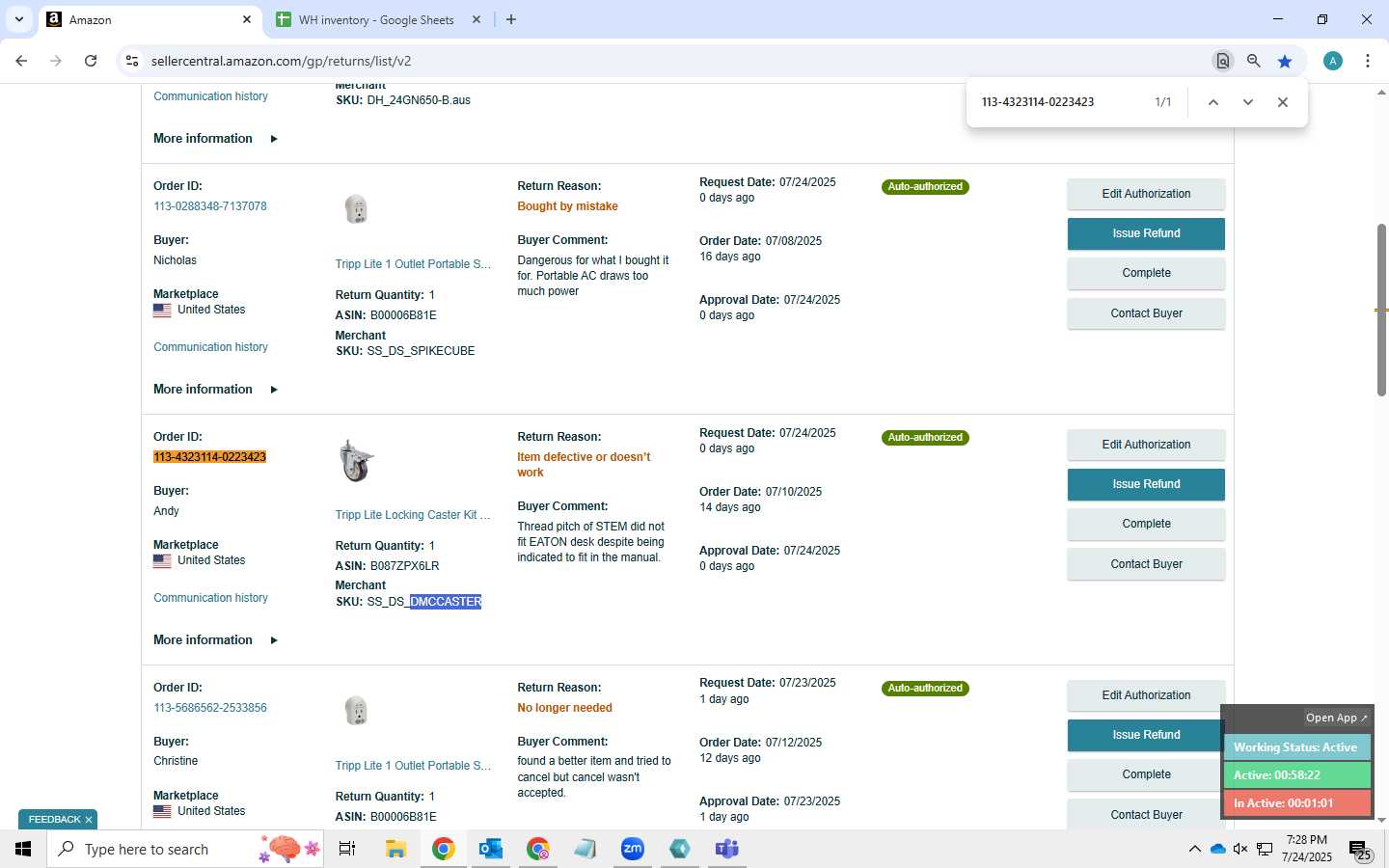1389x868 pixels.
Task: Open File Explorer from taskbar
Action: pos(395,849)
